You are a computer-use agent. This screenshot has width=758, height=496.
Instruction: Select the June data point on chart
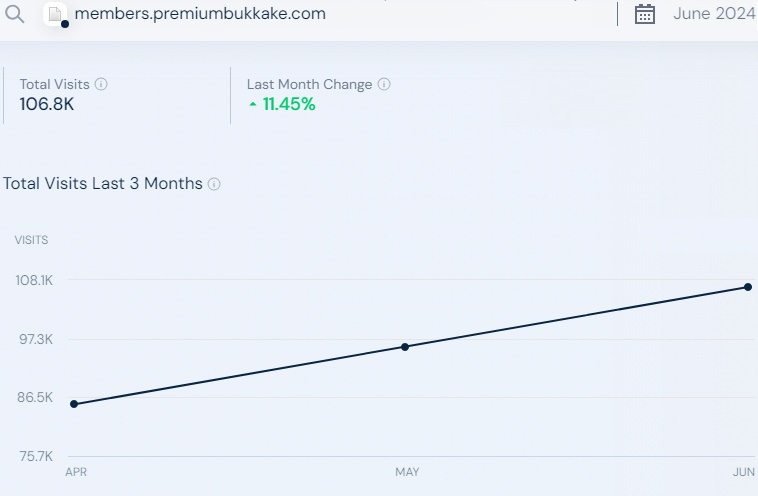click(x=748, y=287)
